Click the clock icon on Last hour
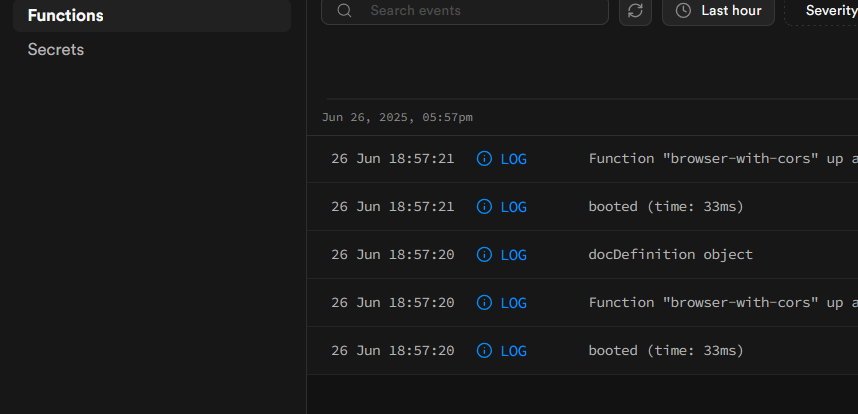858x414 pixels. [683, 11]
